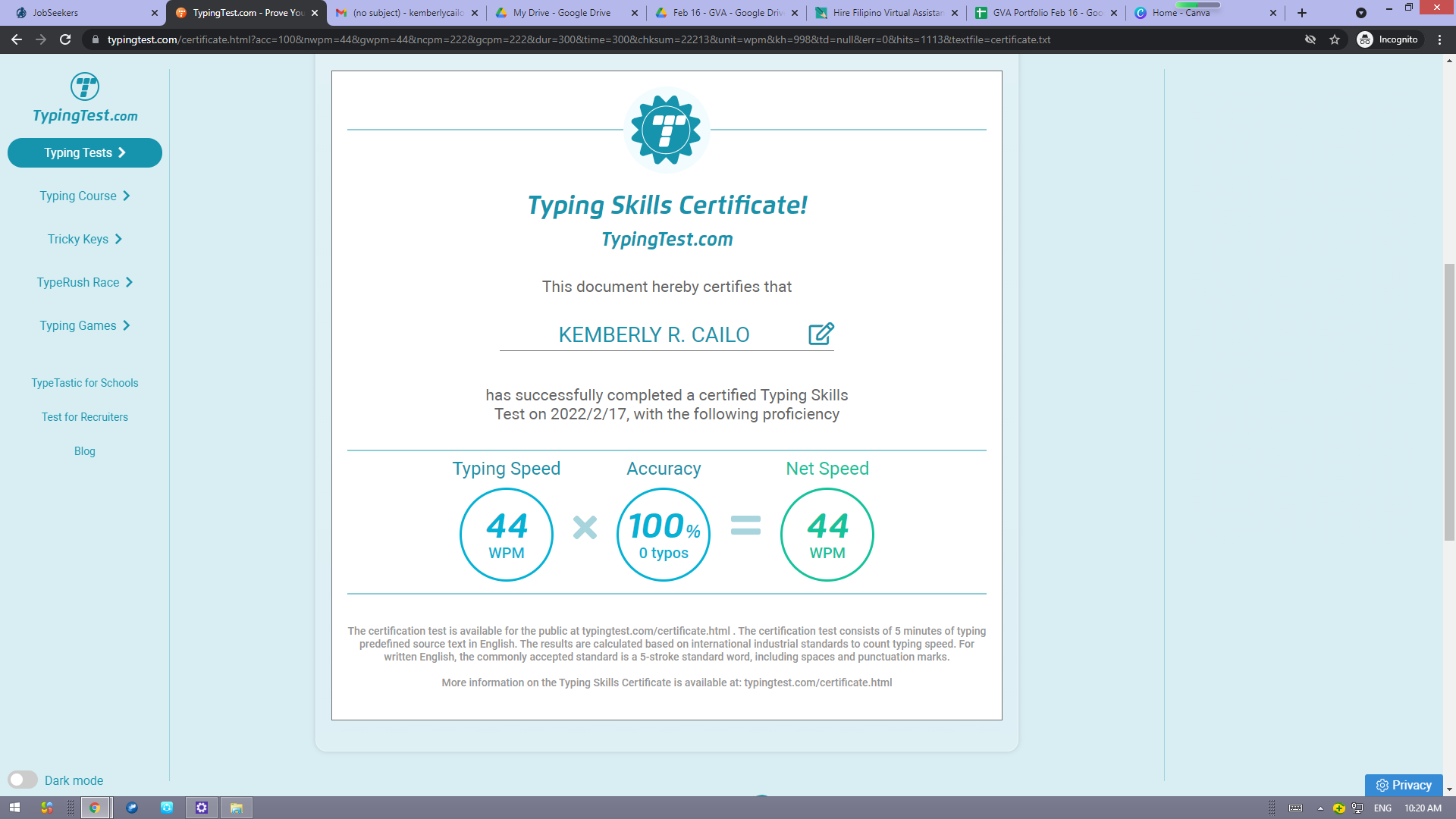1456x819 pixels.
Task: Open Chrome from the Windows taskbar
Action: (x=95, y=808)
